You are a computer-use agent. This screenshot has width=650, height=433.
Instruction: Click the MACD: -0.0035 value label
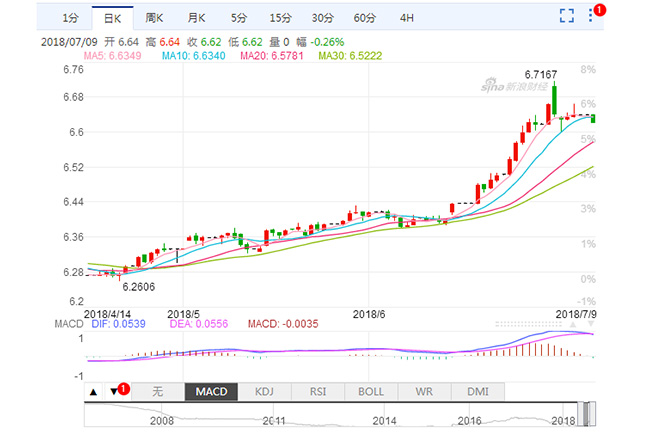coord(283,324)
